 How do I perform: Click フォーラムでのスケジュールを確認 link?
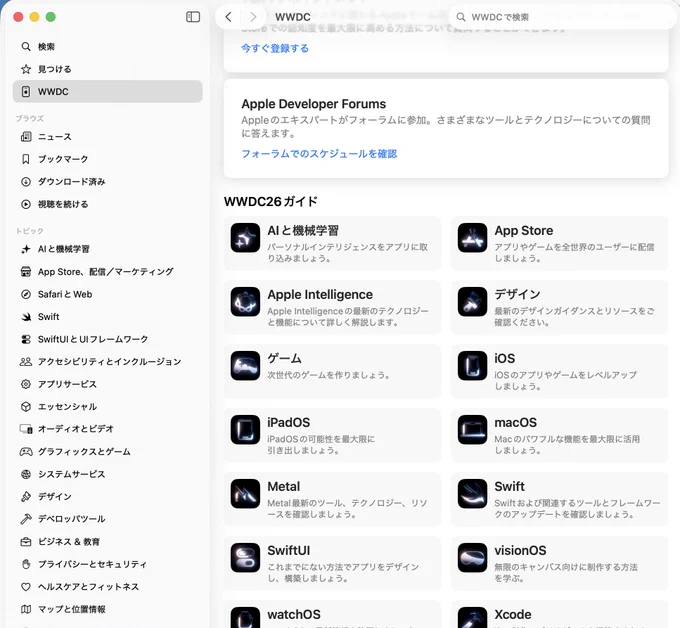pos(319,154)
